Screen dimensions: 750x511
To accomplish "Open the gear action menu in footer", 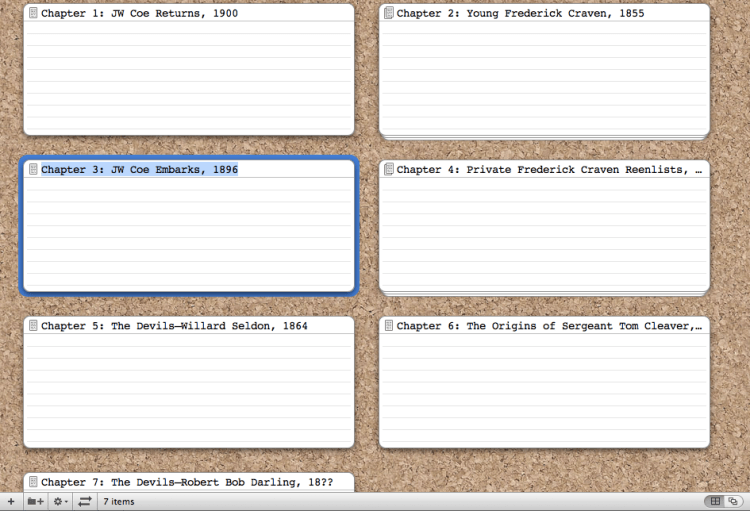I will coord(60,501).
